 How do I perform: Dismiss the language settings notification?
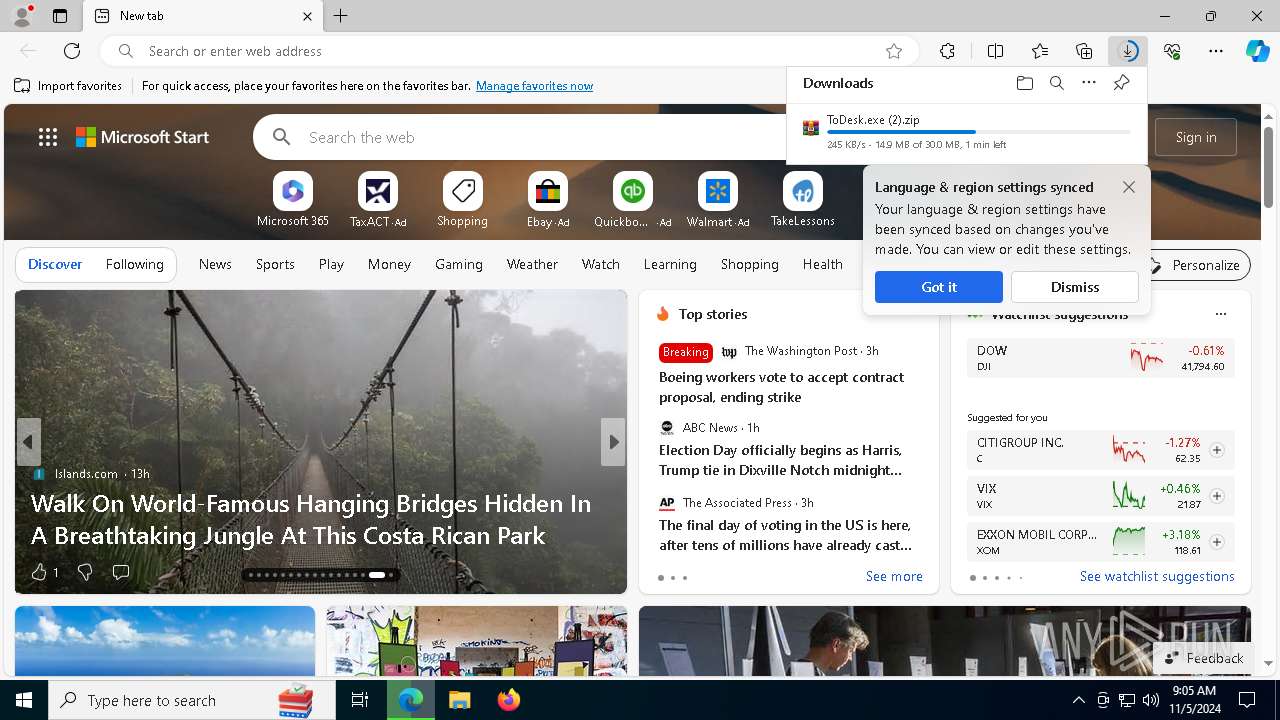point(1075,287)
